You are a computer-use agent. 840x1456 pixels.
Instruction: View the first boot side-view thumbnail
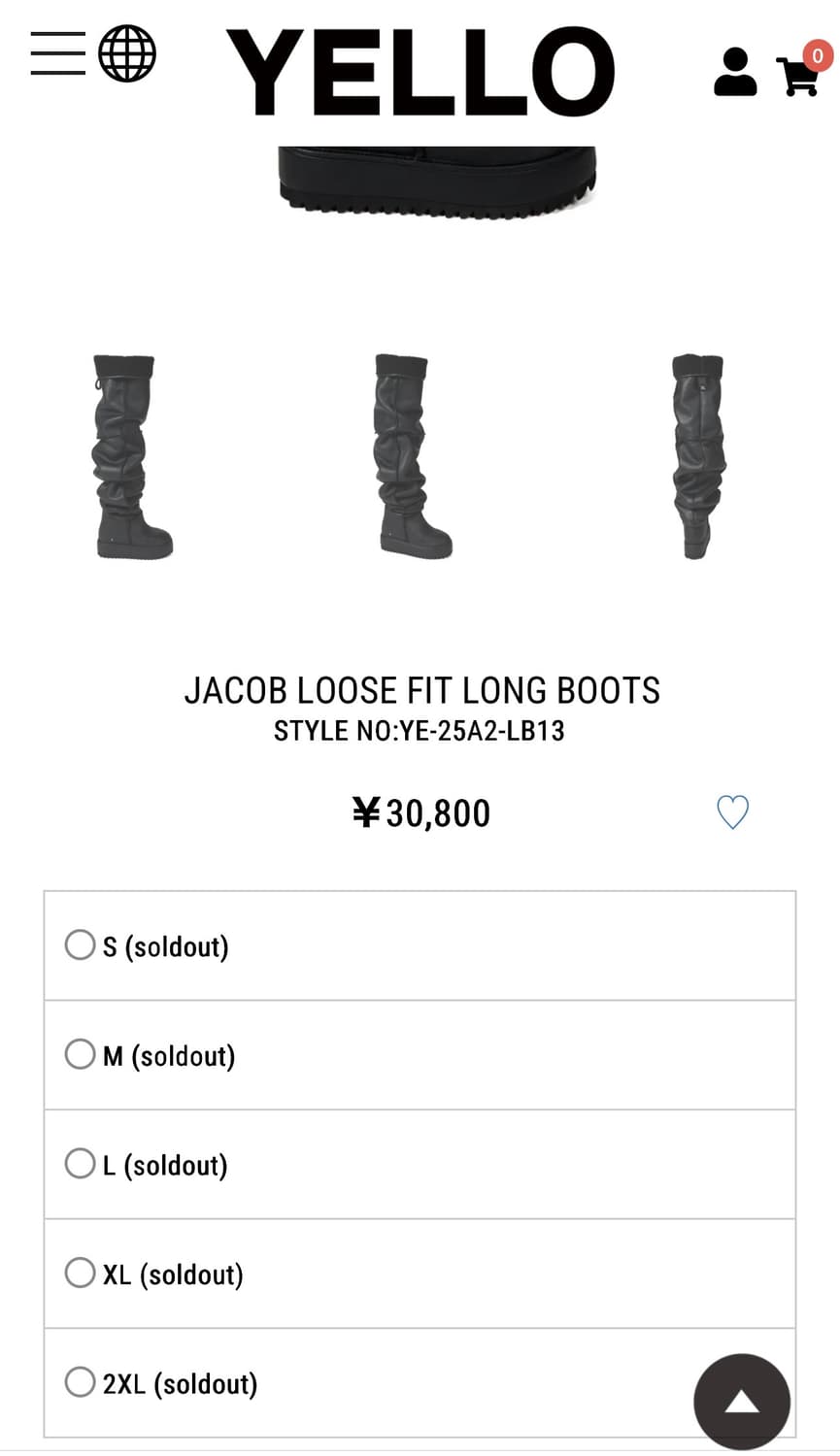[x=133, y=456]
